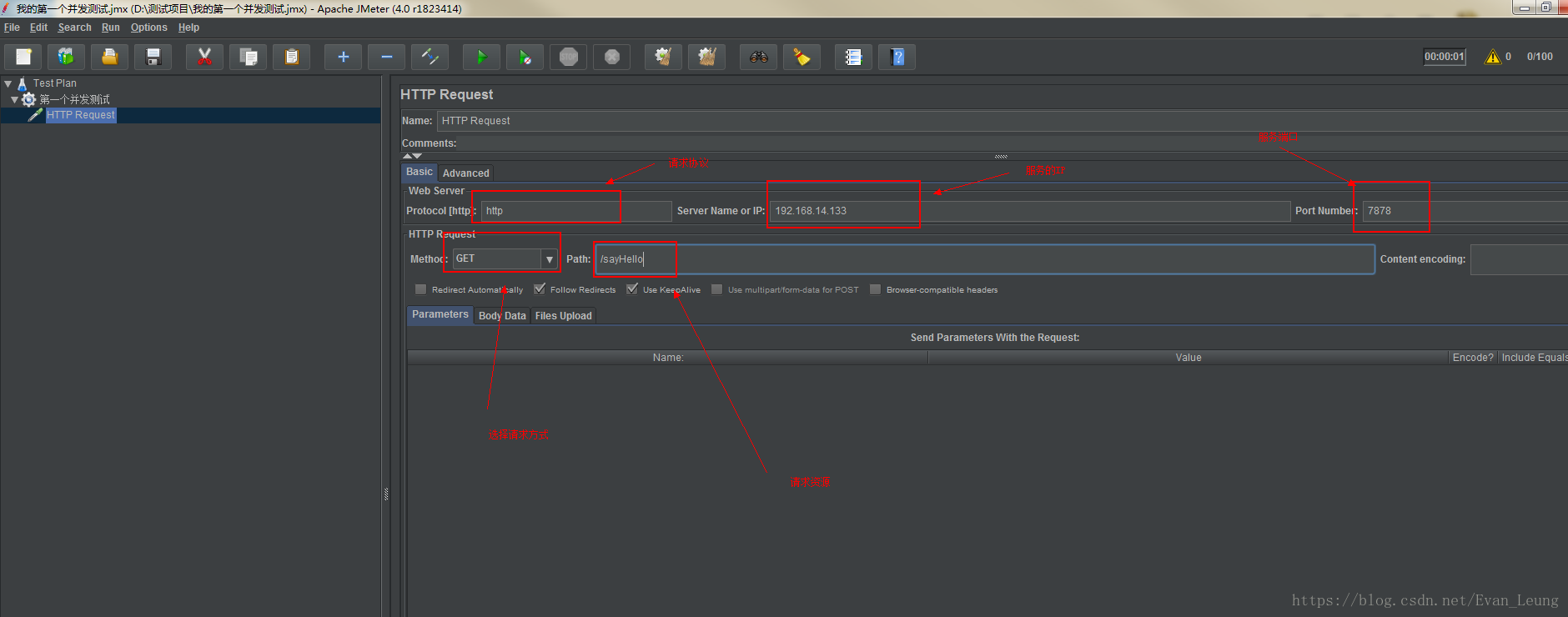Image resolution: width=1568 pixels, height=617 pixels.
Task: Open the Help question mark icon
Action: click(x=897, y=57)
